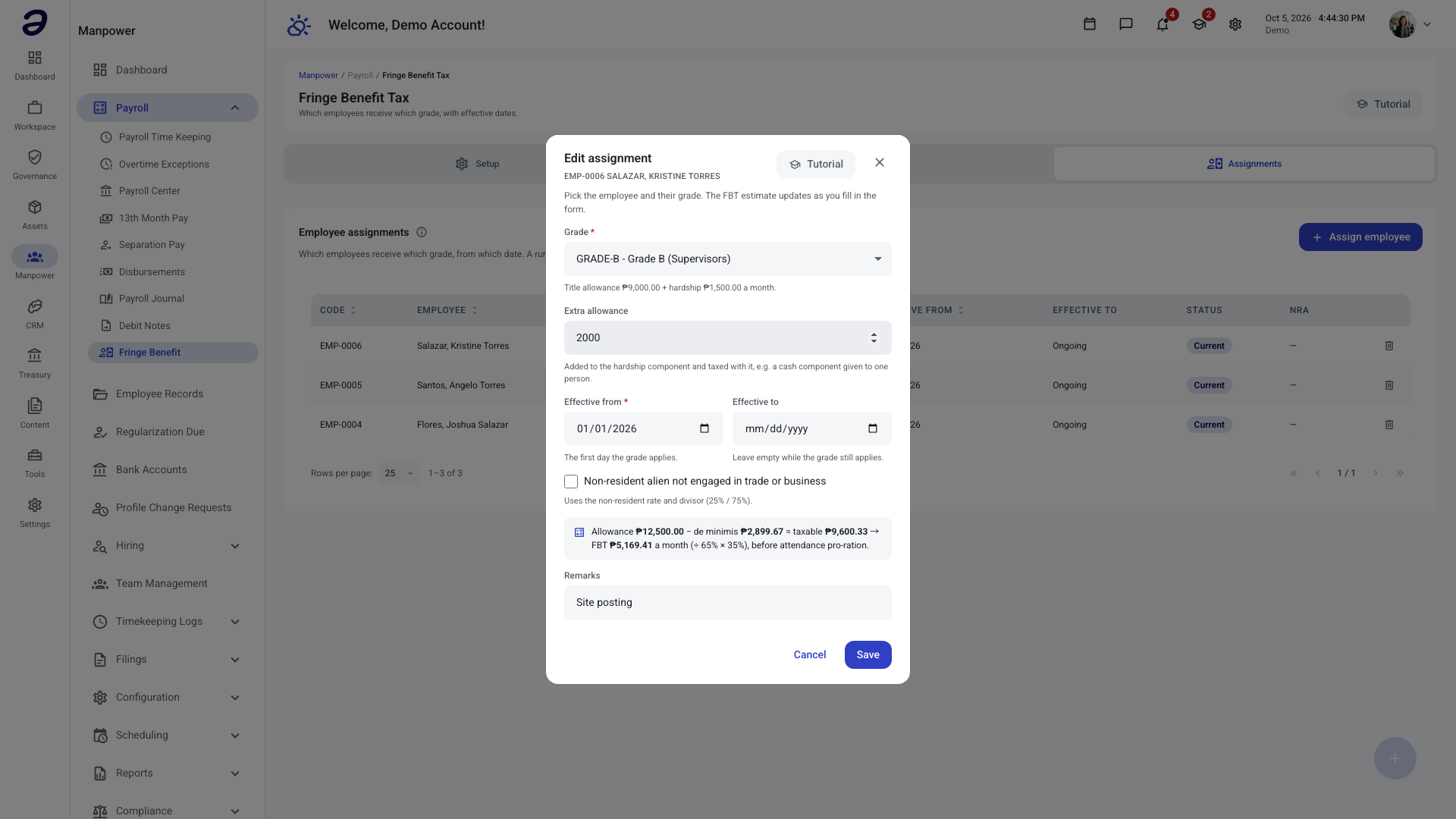Delete the EMP-0005 assignment row
This screenshot has width=1456, height=819.
[1389, 385]
